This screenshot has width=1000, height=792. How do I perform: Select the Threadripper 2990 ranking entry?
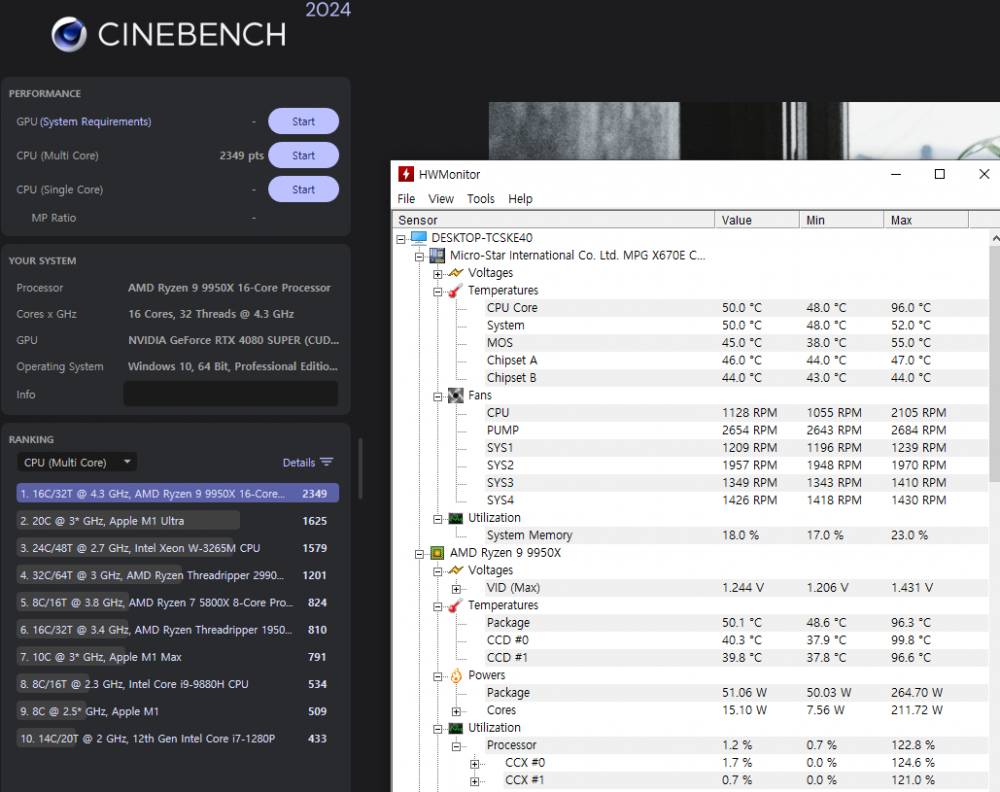pos(177,575)
